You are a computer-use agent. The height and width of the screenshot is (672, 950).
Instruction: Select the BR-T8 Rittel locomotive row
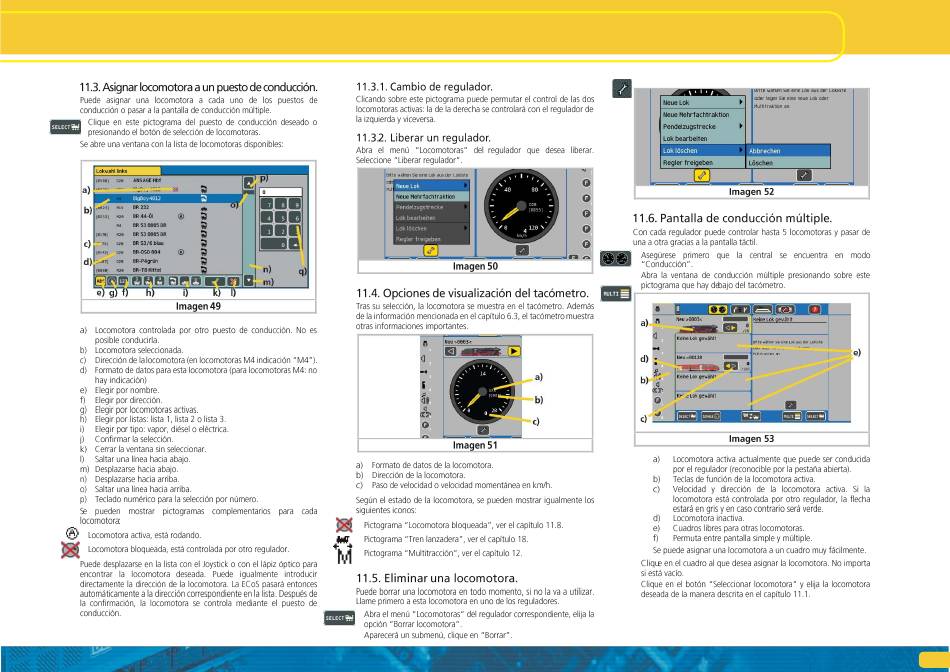168,270
